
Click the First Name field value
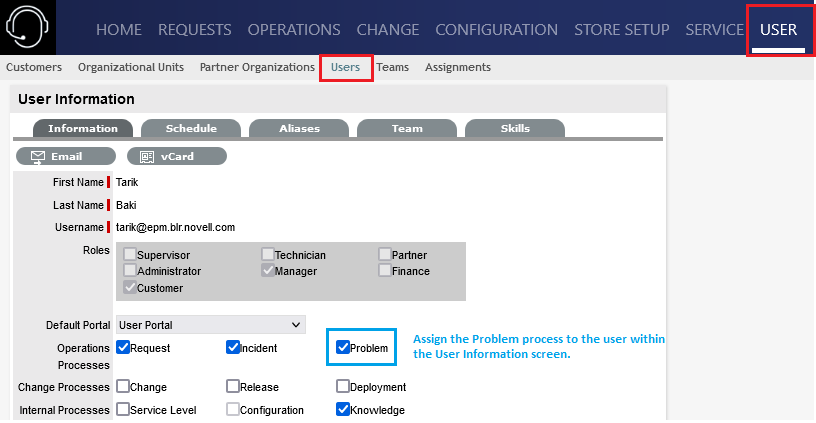tap(128, 182)
